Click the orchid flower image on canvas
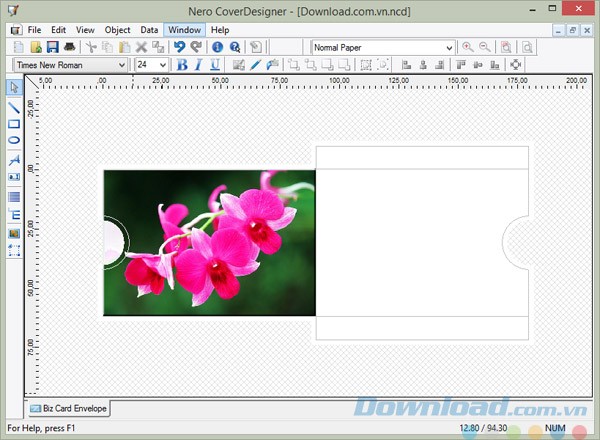This screenshot has height=440, width=600. click(210, 242)
